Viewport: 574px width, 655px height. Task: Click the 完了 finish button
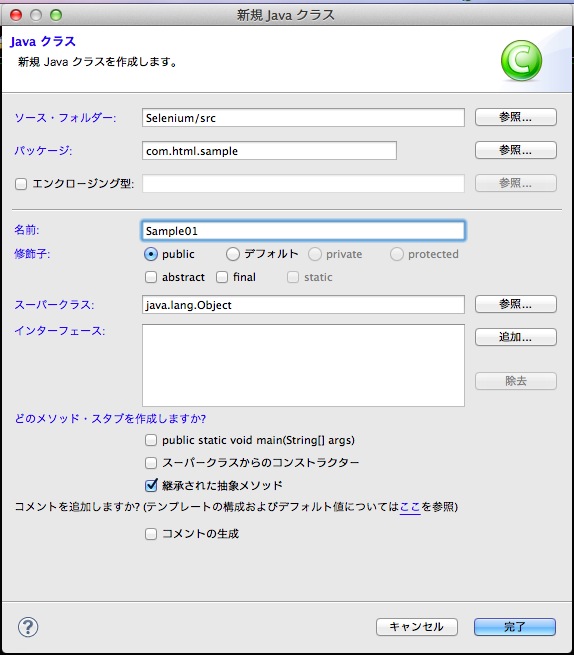tap(515, 627)
